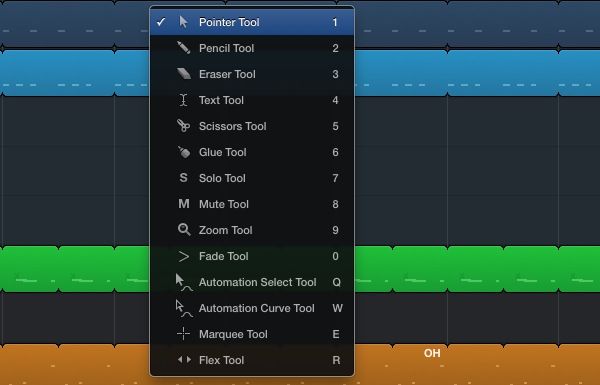Click the Glue Tool icon
The height and width of the screenshot is (385, 600).
click(184, 152)
